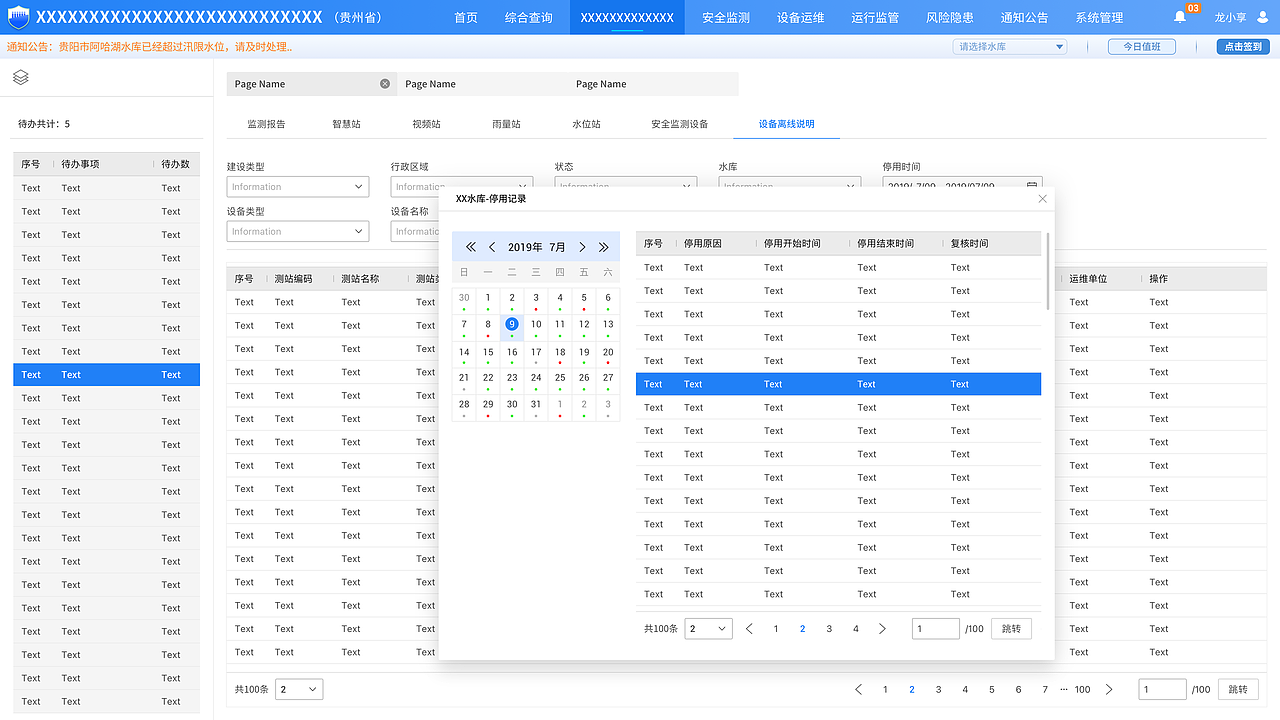
Task: Switch to the 安全监测设备 tab
Action: coord(680,124)
